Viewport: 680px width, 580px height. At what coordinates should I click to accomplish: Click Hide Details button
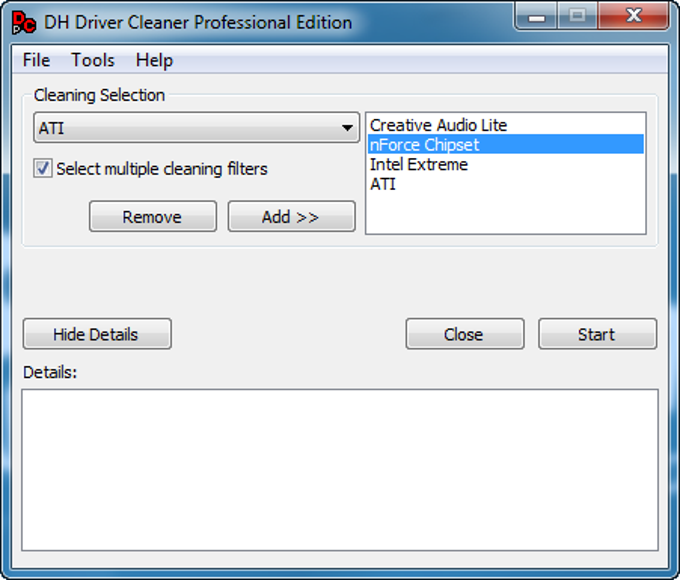point(97,334)
